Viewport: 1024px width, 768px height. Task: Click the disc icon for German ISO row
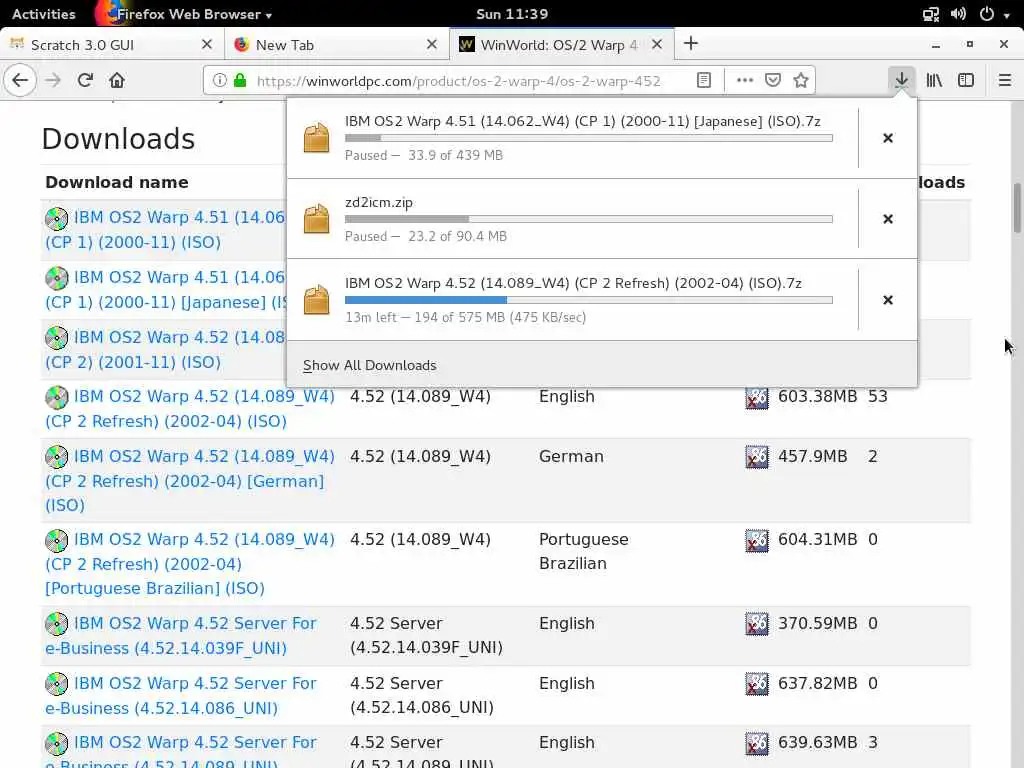(x=57, y=456)
